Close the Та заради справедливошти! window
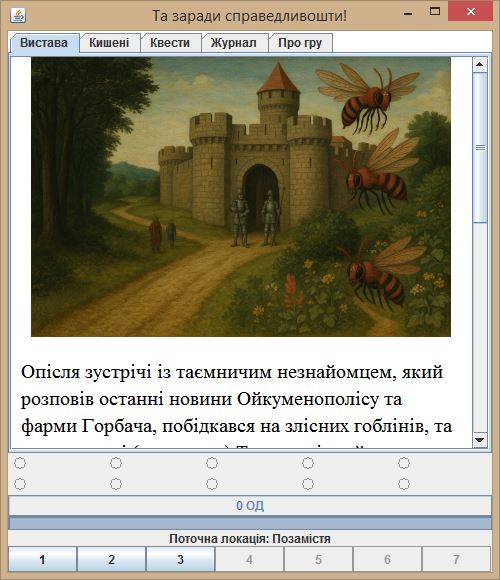The width and height of the screenshot is (500, 580). click(x=470, y=11)
